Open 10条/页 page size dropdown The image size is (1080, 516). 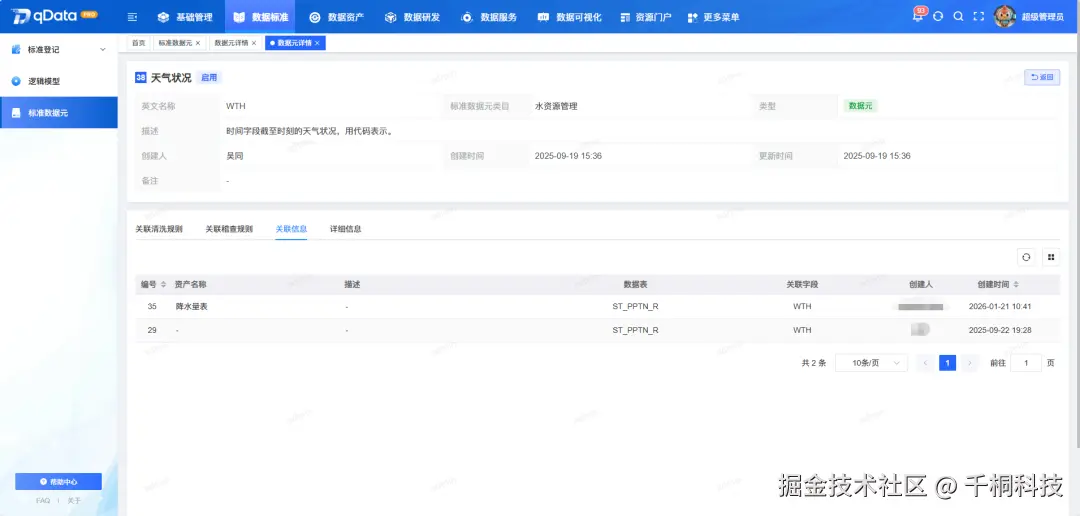click(871, 363)
